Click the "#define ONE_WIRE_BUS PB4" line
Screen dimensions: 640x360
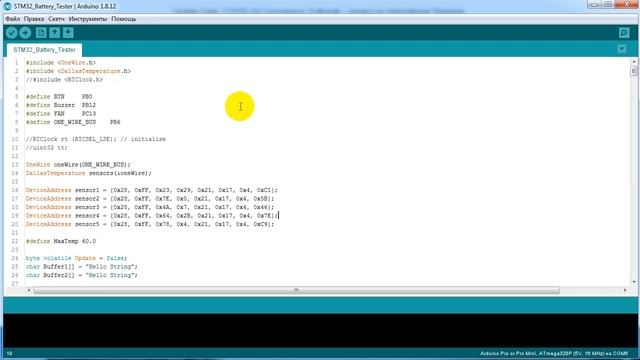coord(73,122)
